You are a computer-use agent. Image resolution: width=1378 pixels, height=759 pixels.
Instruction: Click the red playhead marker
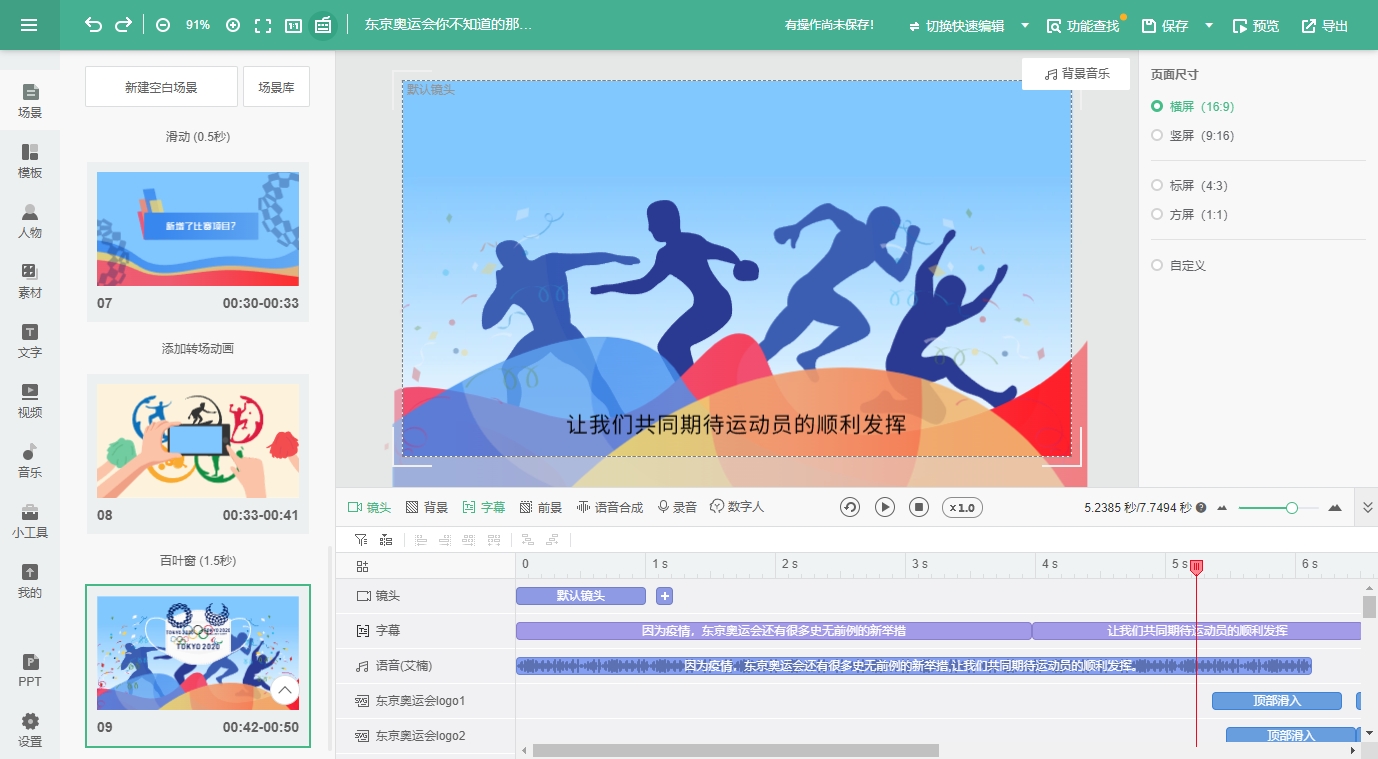coord(1196,567)
